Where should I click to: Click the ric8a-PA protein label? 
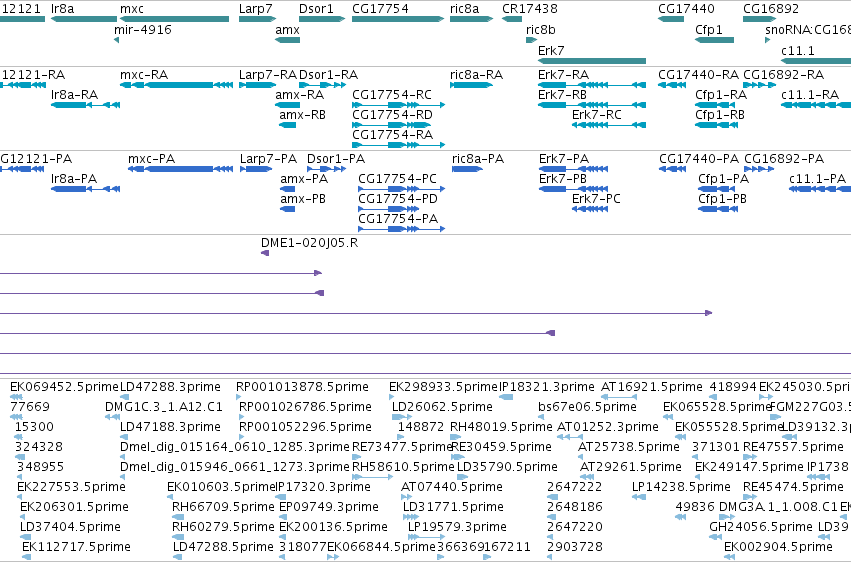point(478,158)
